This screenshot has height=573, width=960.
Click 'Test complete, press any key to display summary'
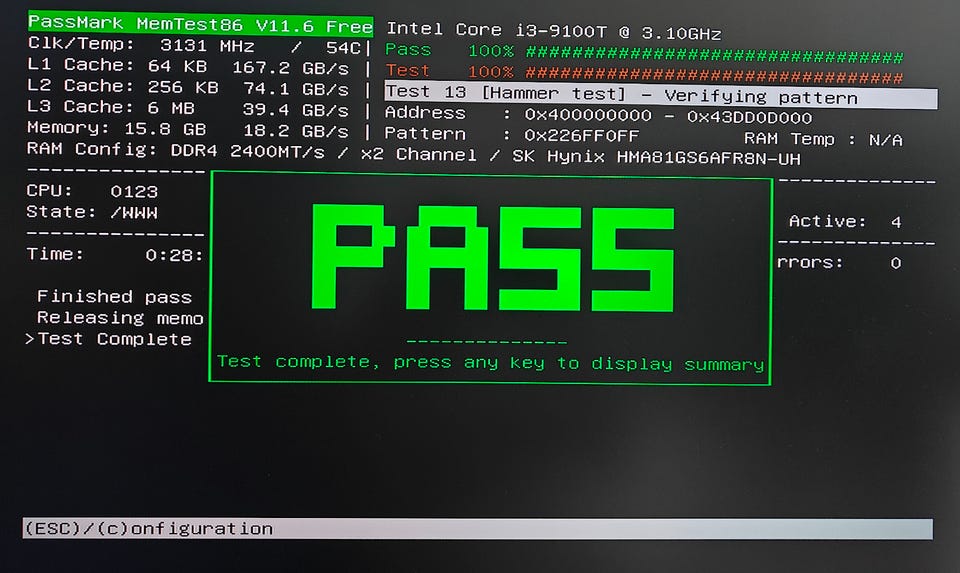(x=490, y=362)
